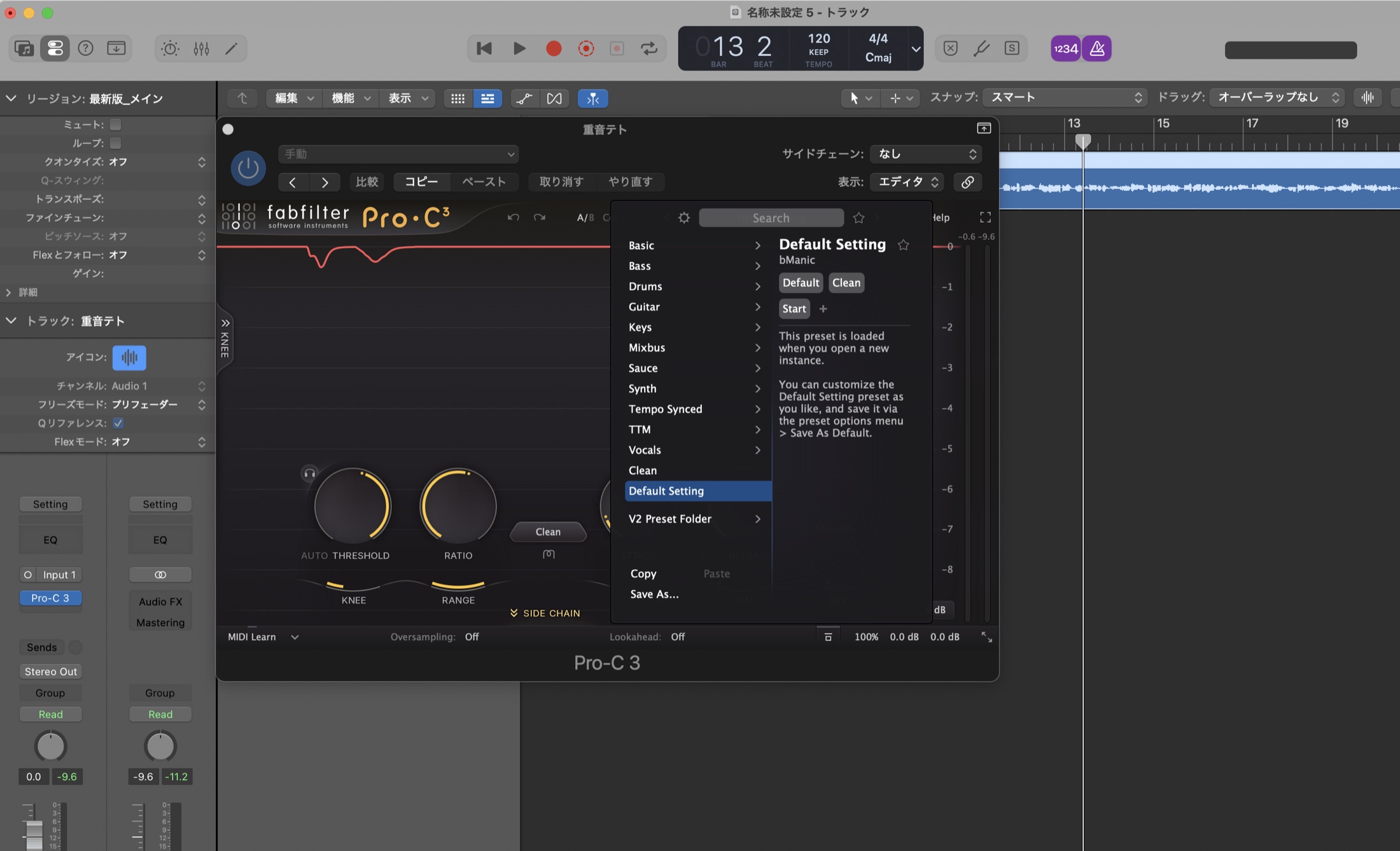Enter full screen mode in Pro-C 3
Viewport: 1400px width, 851px height.
(x=985, y=218)
